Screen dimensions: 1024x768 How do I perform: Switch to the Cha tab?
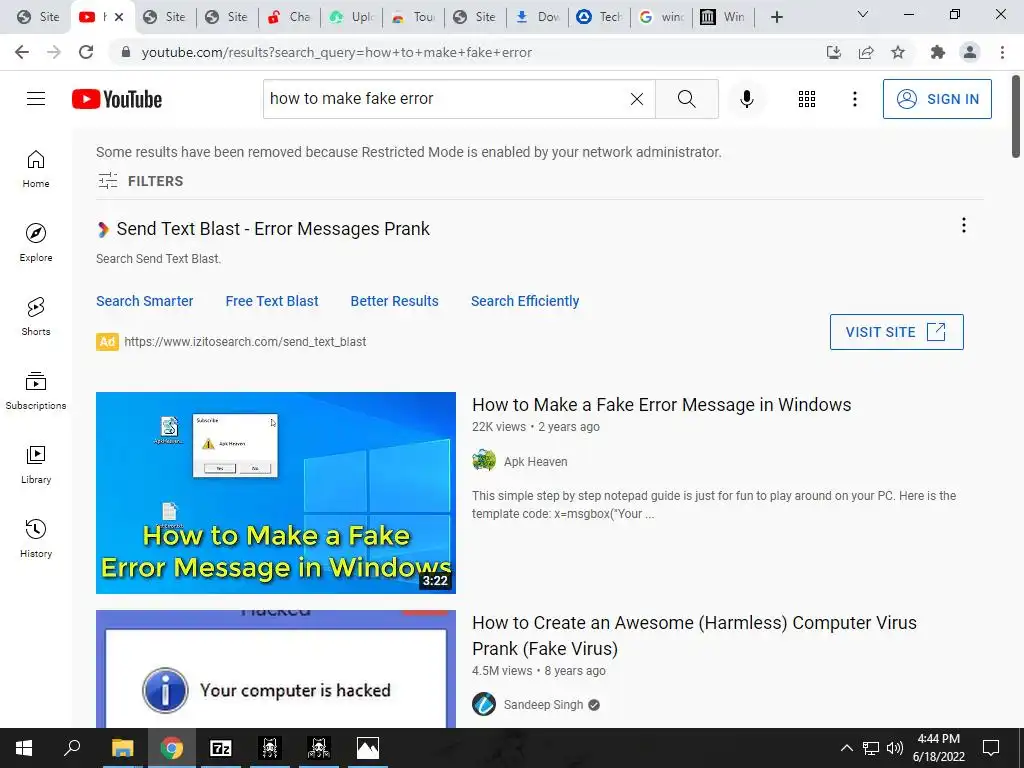tap(289, 17)
